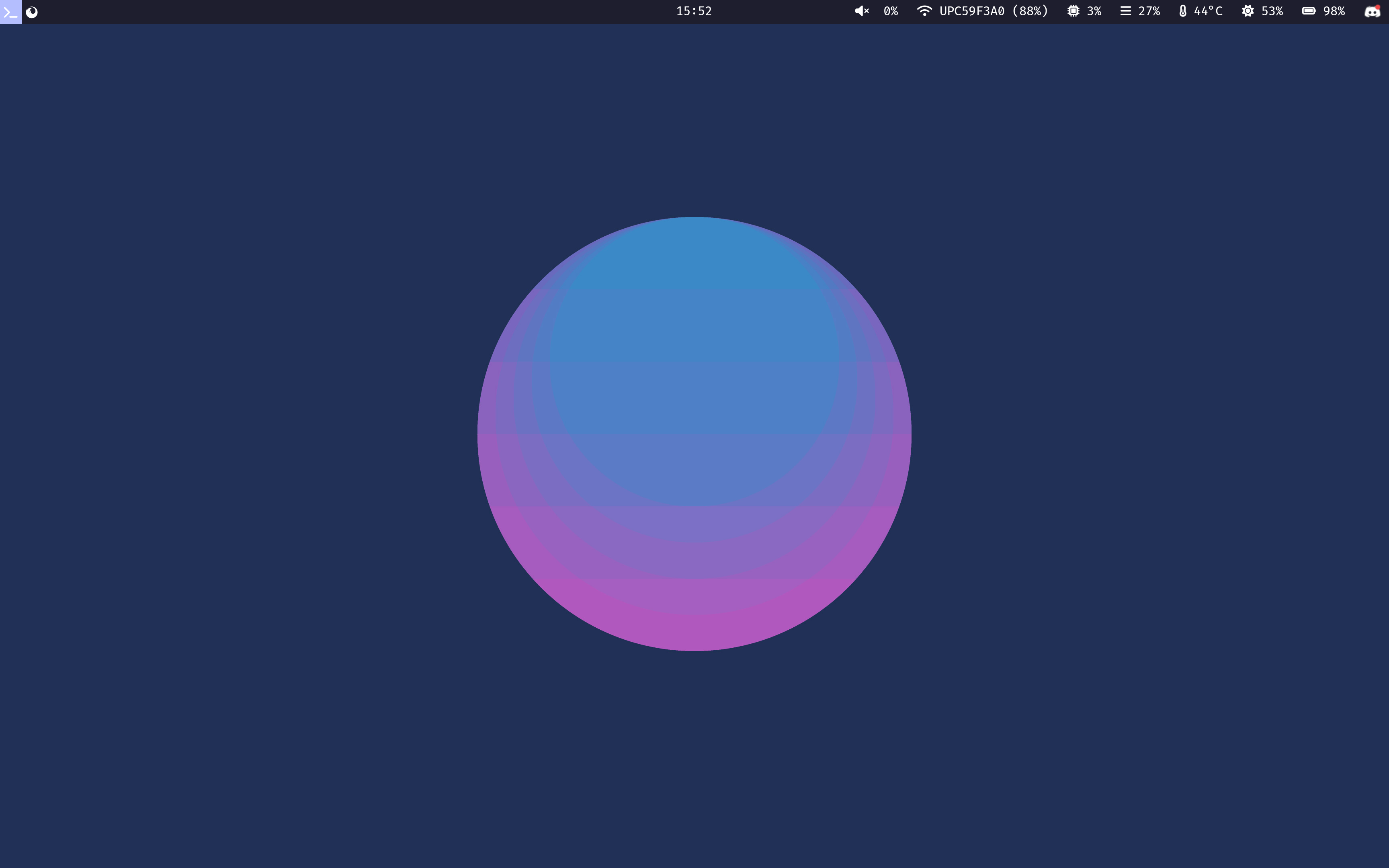The image size is (1389, 868).
Task: Click the settings gear icon
Action: [1247, 11]
